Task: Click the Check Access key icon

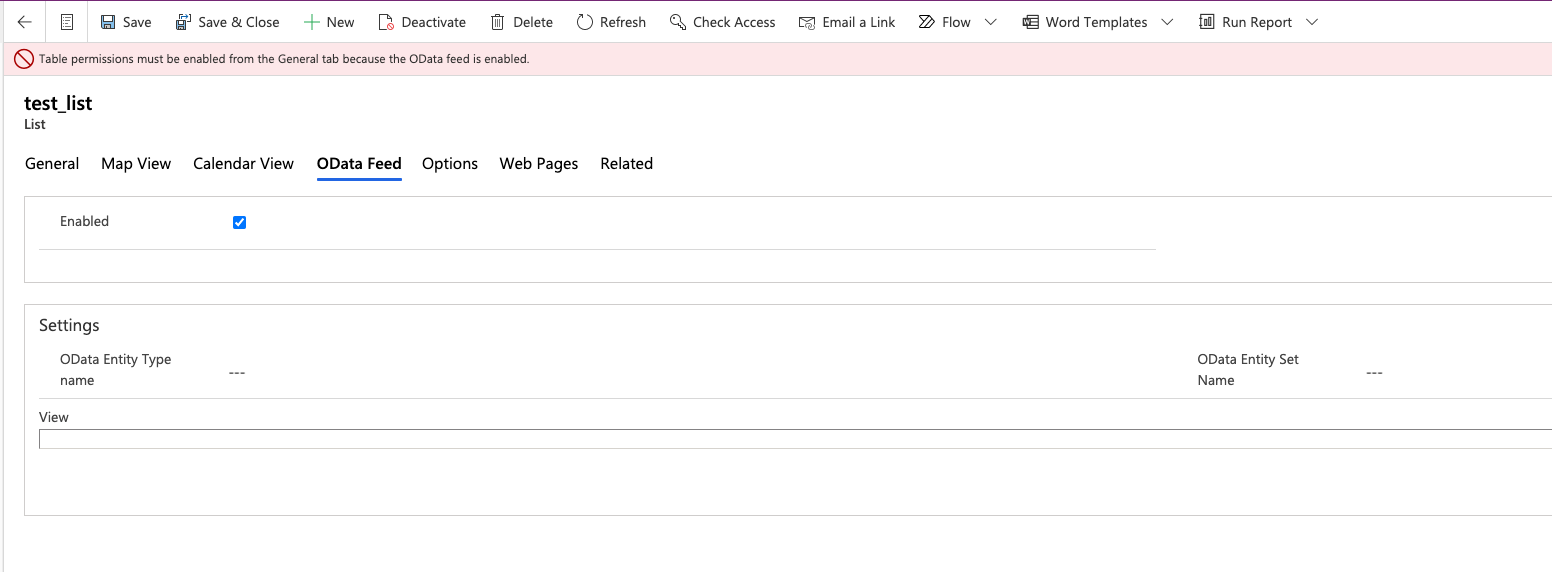Action: pos(678,22)
